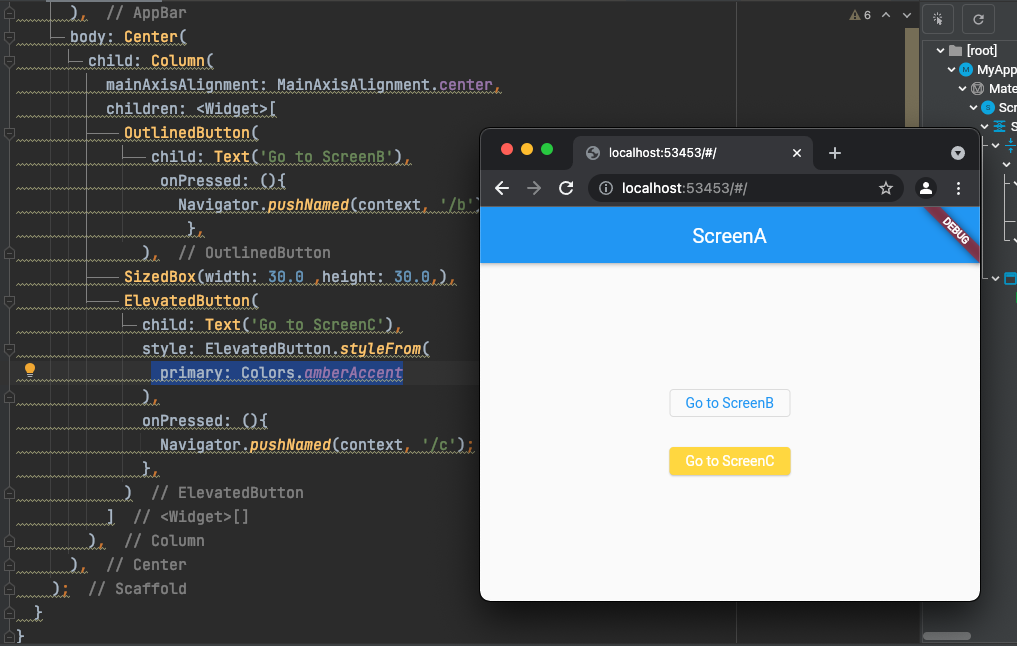Click the MyApp widget icon in tree

(x=966, y=69)
